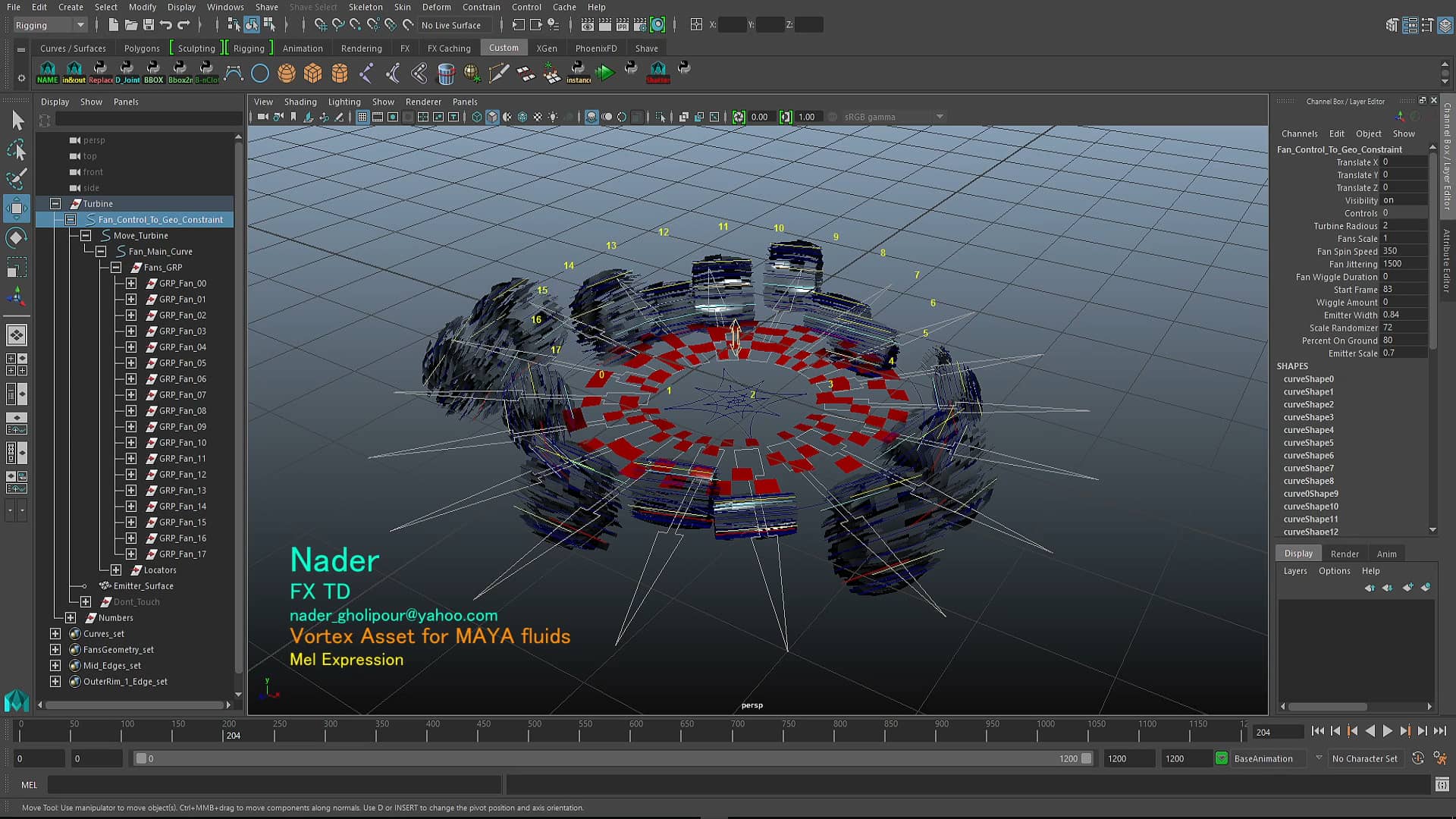
Task: Toggle wireframe-on-shaded display in the viewport toolbar
Action: tap(506, 117)
